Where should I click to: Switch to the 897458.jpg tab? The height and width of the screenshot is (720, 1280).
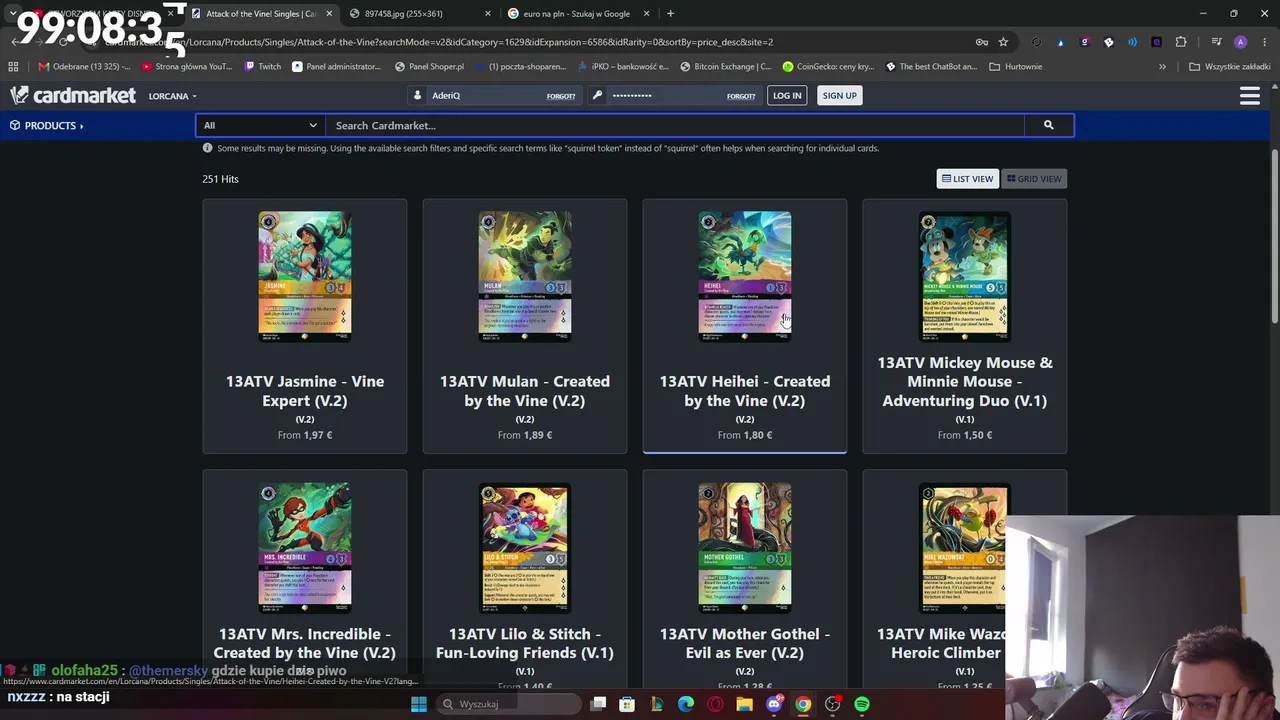click(419, 14)
